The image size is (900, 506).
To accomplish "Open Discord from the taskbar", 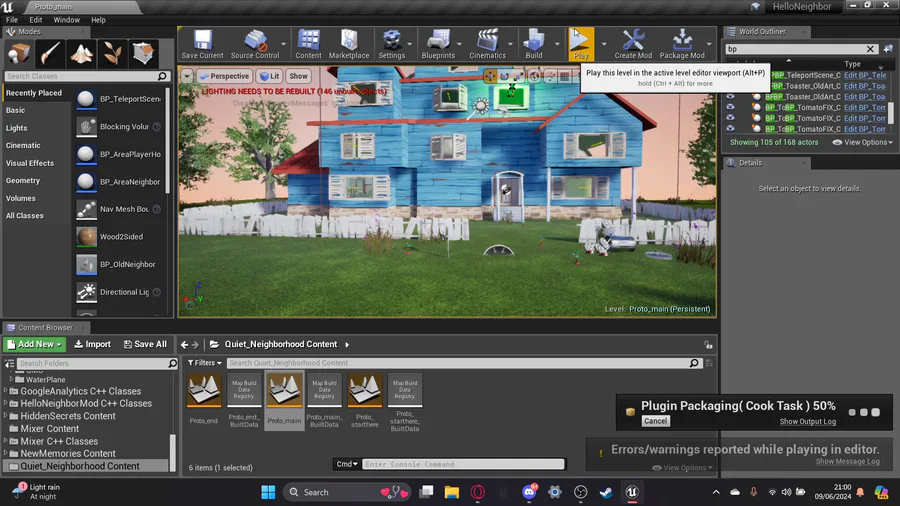I will tap(529, 492).
